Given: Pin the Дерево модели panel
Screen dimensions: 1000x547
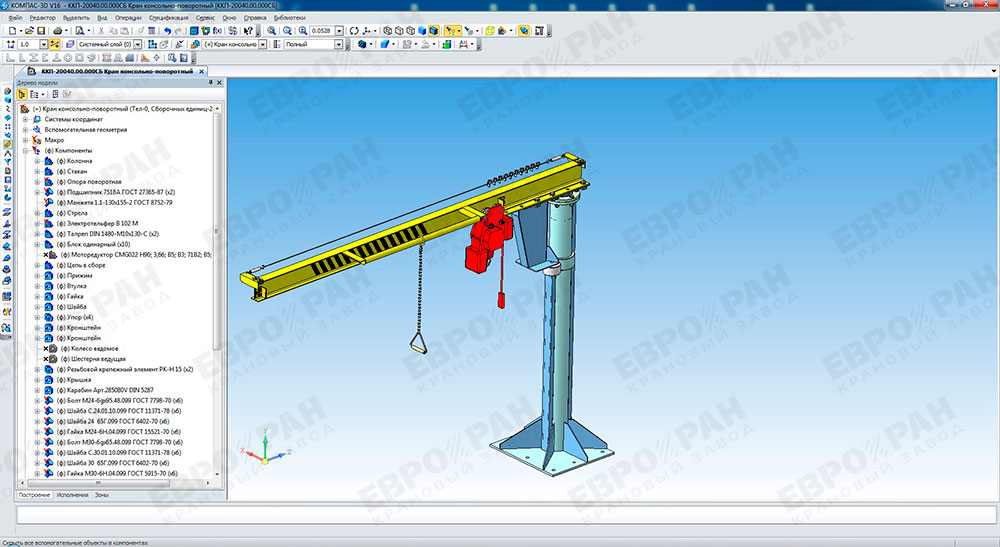Looking at the screenshot, I should pos(210,83).
